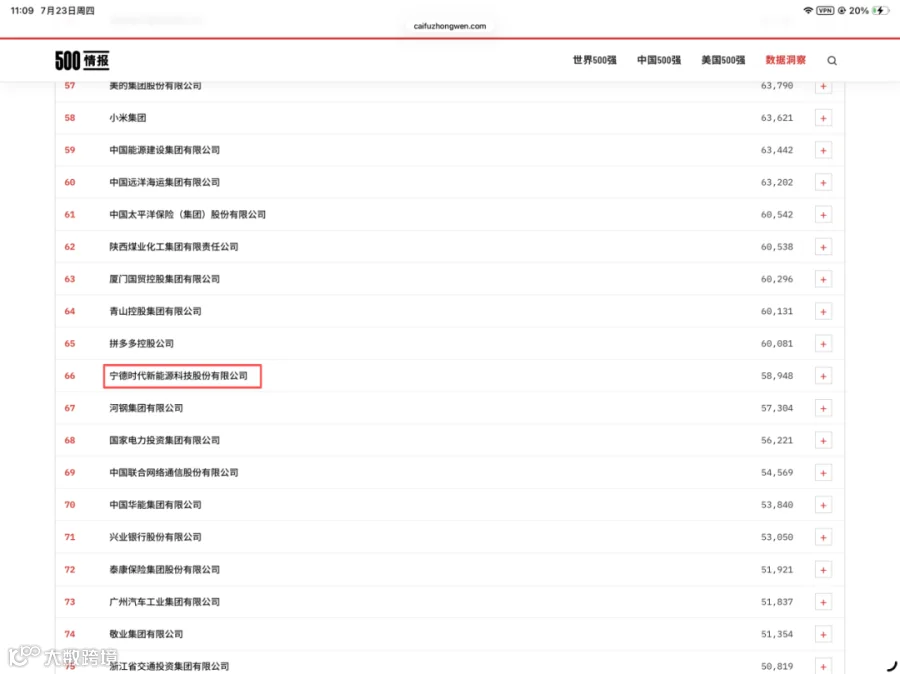Expand the plus for 小米集团 row
Viewport: 900px width, 674px height.
click(823, 118)
